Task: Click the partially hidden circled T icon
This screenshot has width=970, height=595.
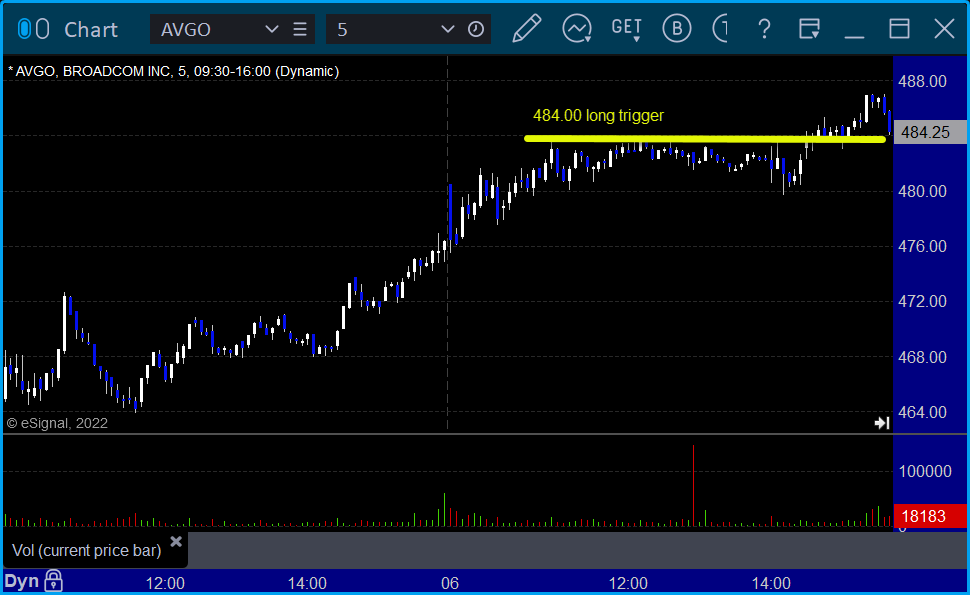Action: tap(720, 29)
